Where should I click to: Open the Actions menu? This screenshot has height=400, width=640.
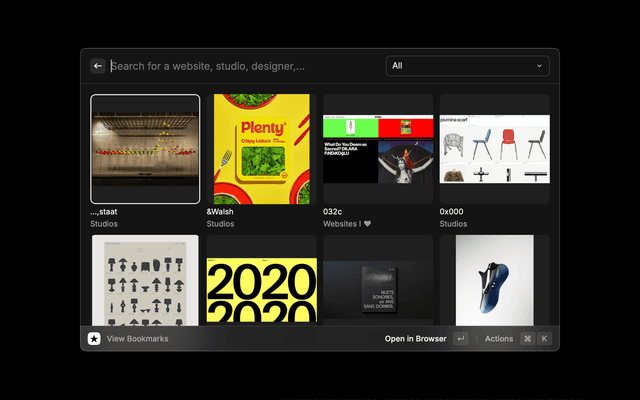tap(499, 339)
